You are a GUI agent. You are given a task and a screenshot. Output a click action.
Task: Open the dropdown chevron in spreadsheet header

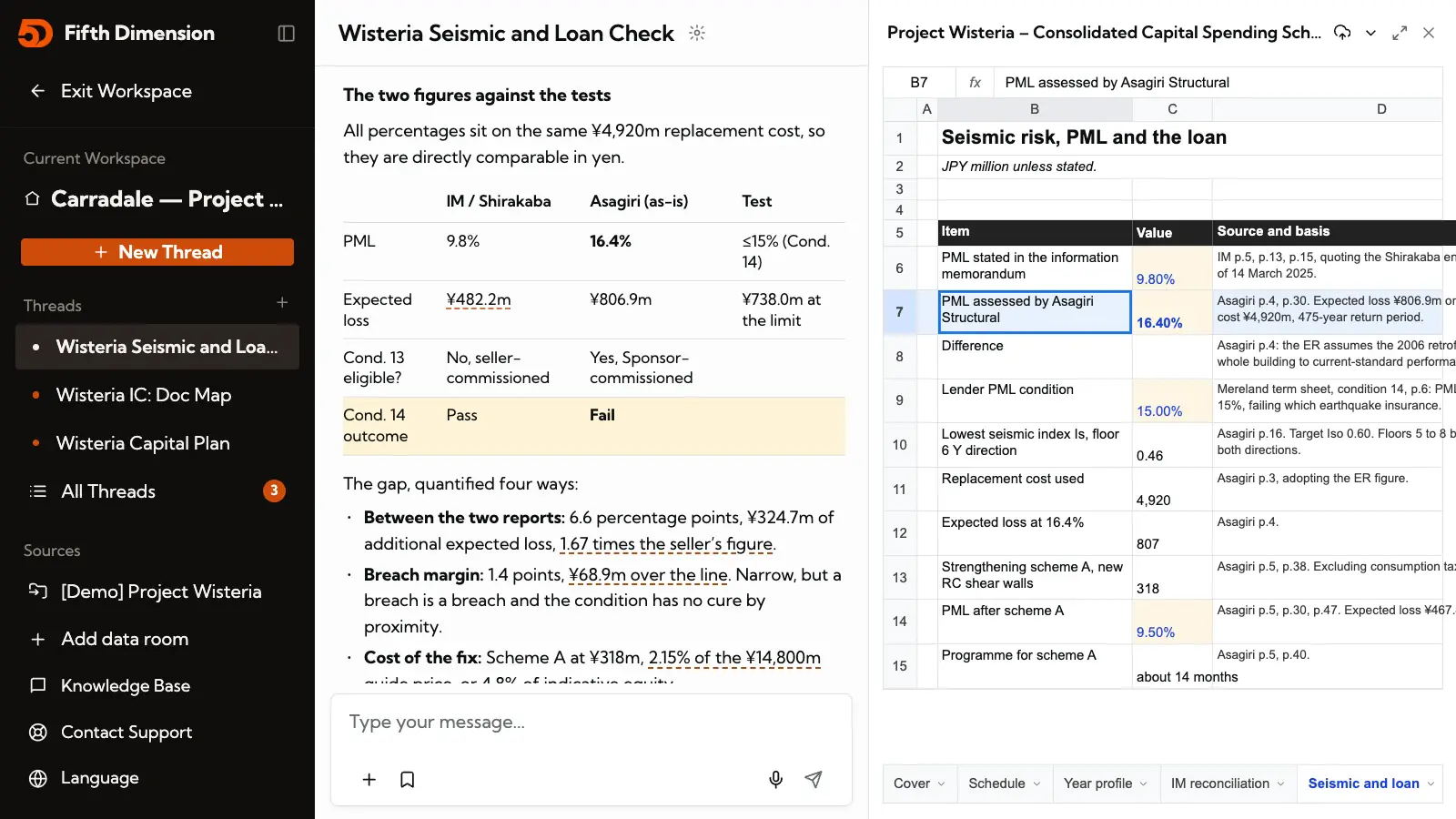tap(1370, 33)
